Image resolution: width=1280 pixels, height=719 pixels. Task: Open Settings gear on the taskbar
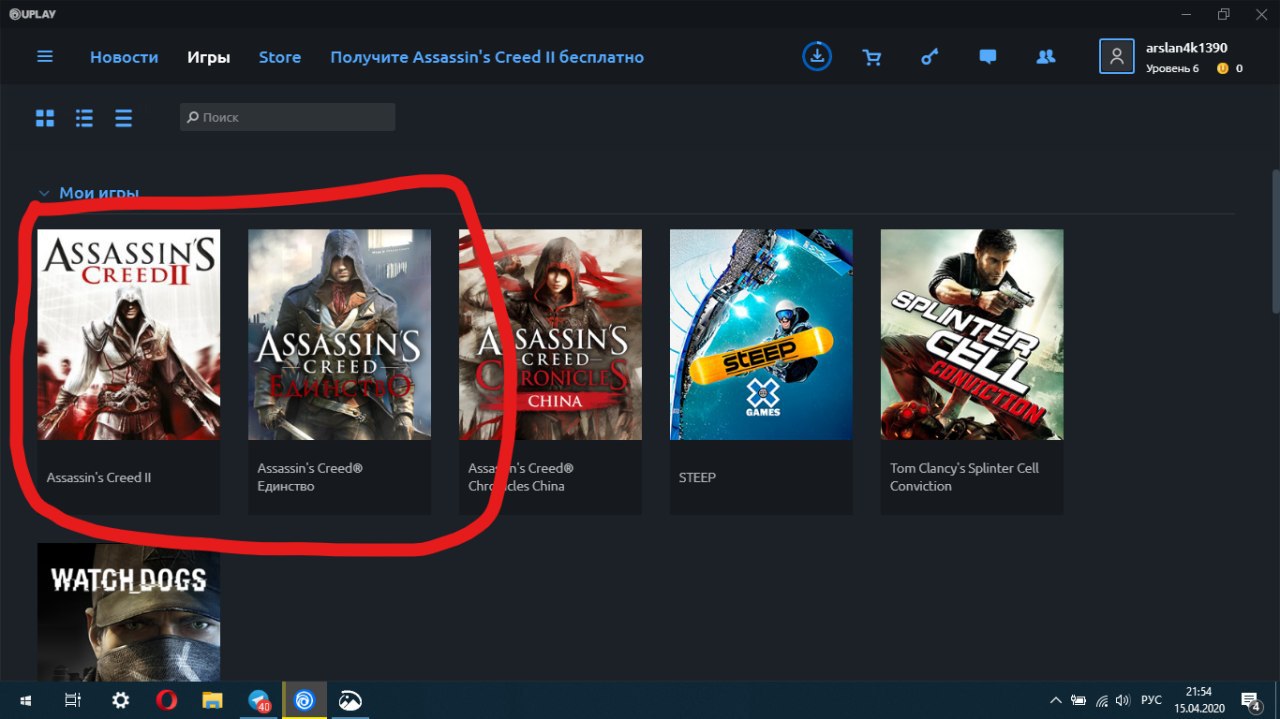pos(120,700)
